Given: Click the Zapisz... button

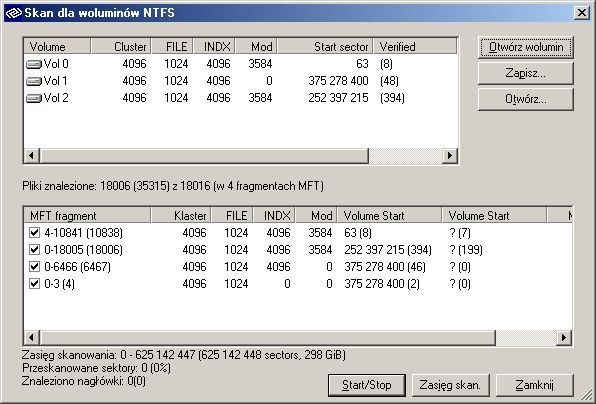Looking at the screenshot, I should (x=526, y=73).
